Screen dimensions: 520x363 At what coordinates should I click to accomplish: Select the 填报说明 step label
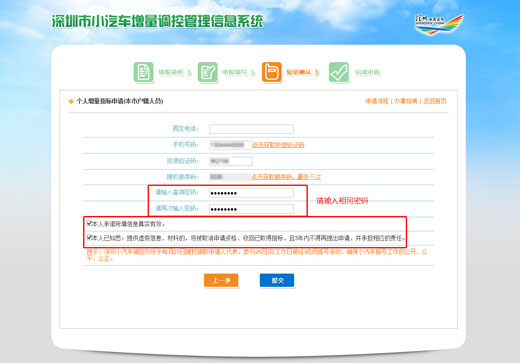171,72
